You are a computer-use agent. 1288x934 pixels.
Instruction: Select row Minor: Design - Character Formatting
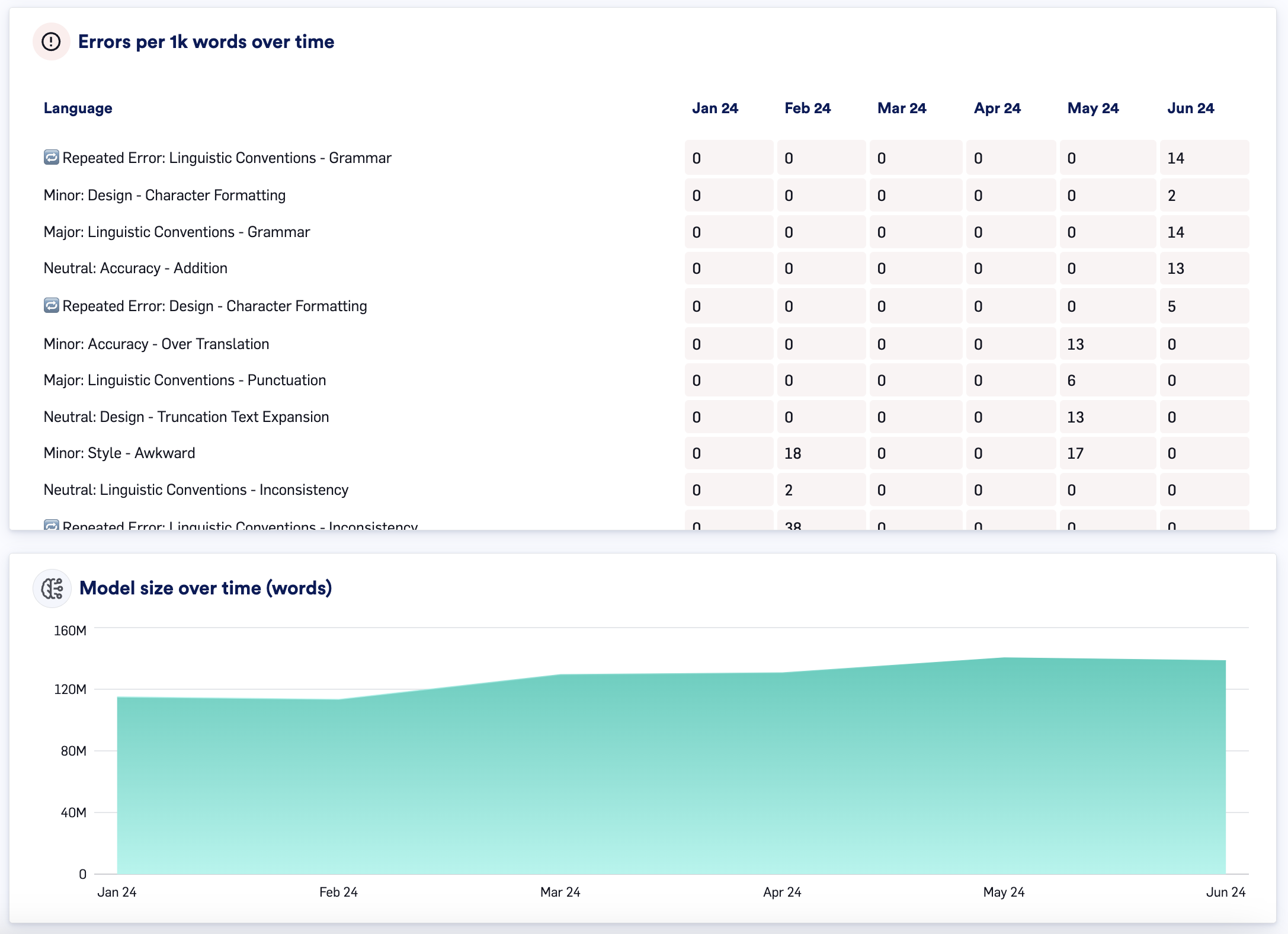[646, 195]
